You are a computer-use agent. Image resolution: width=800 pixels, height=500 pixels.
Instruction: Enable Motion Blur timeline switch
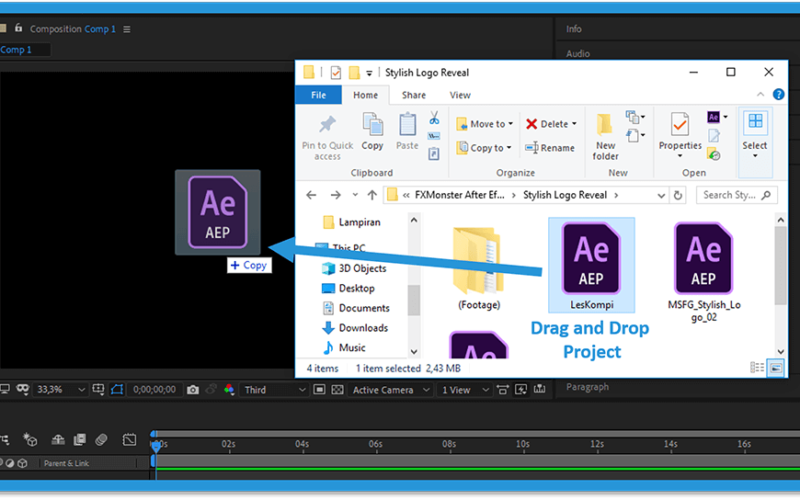[101, 439]
